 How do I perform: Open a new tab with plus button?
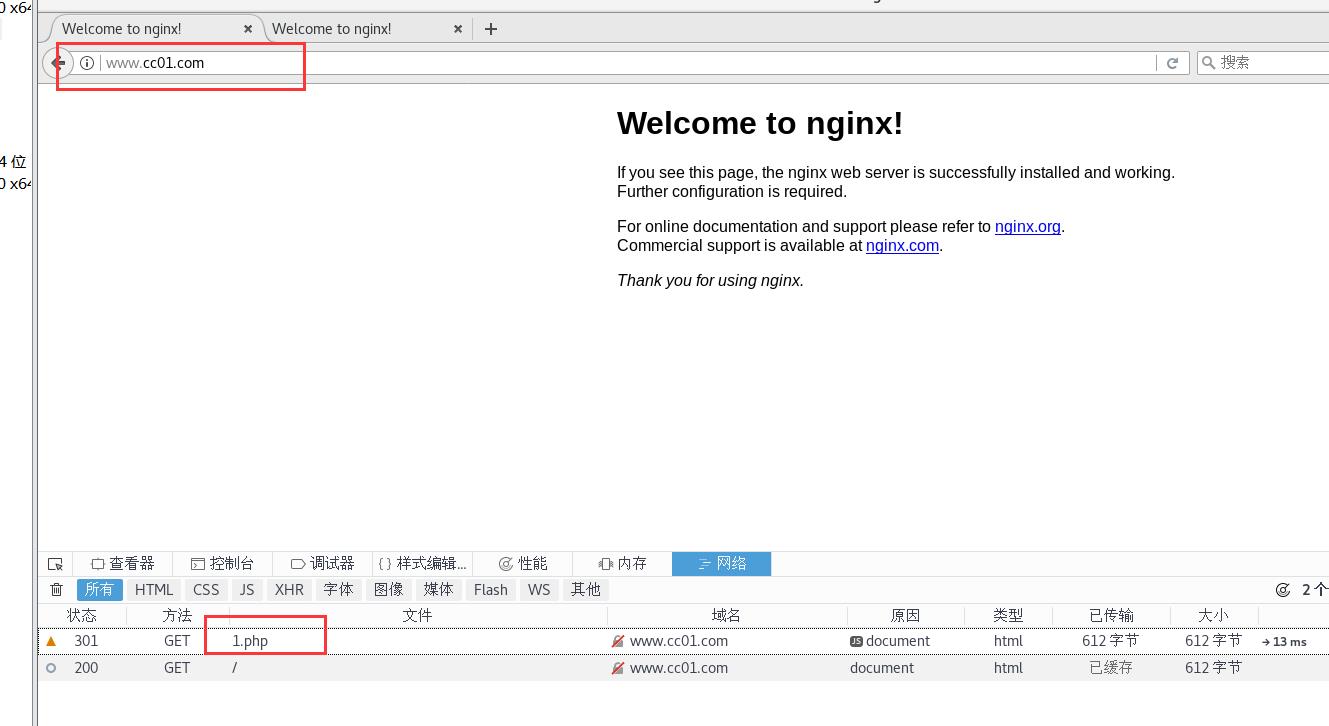[490, 29]
